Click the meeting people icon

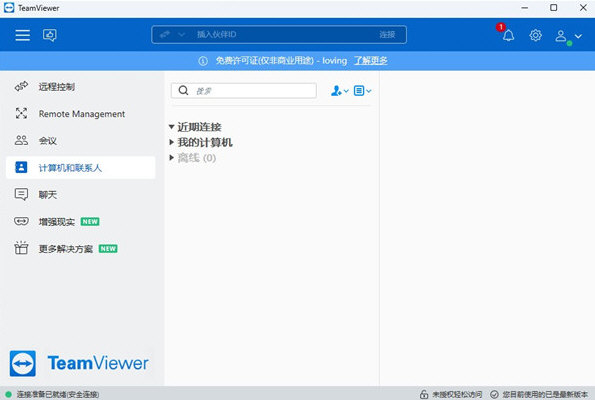[x=21, y=140]
